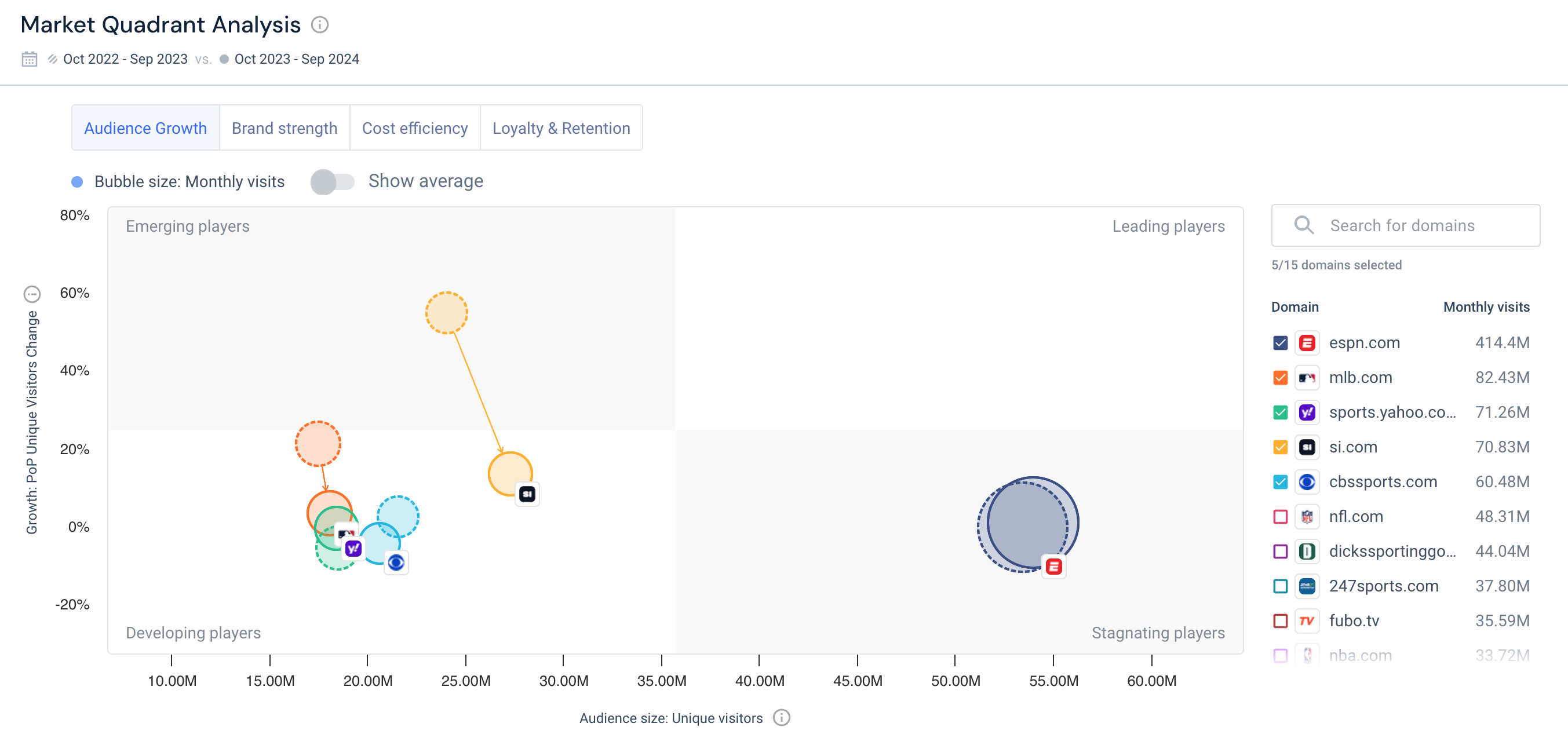Screen dimensions: 1568x745
Task: Click the mlb.com favicon in domain list
Action: [x=1306, y=377]
